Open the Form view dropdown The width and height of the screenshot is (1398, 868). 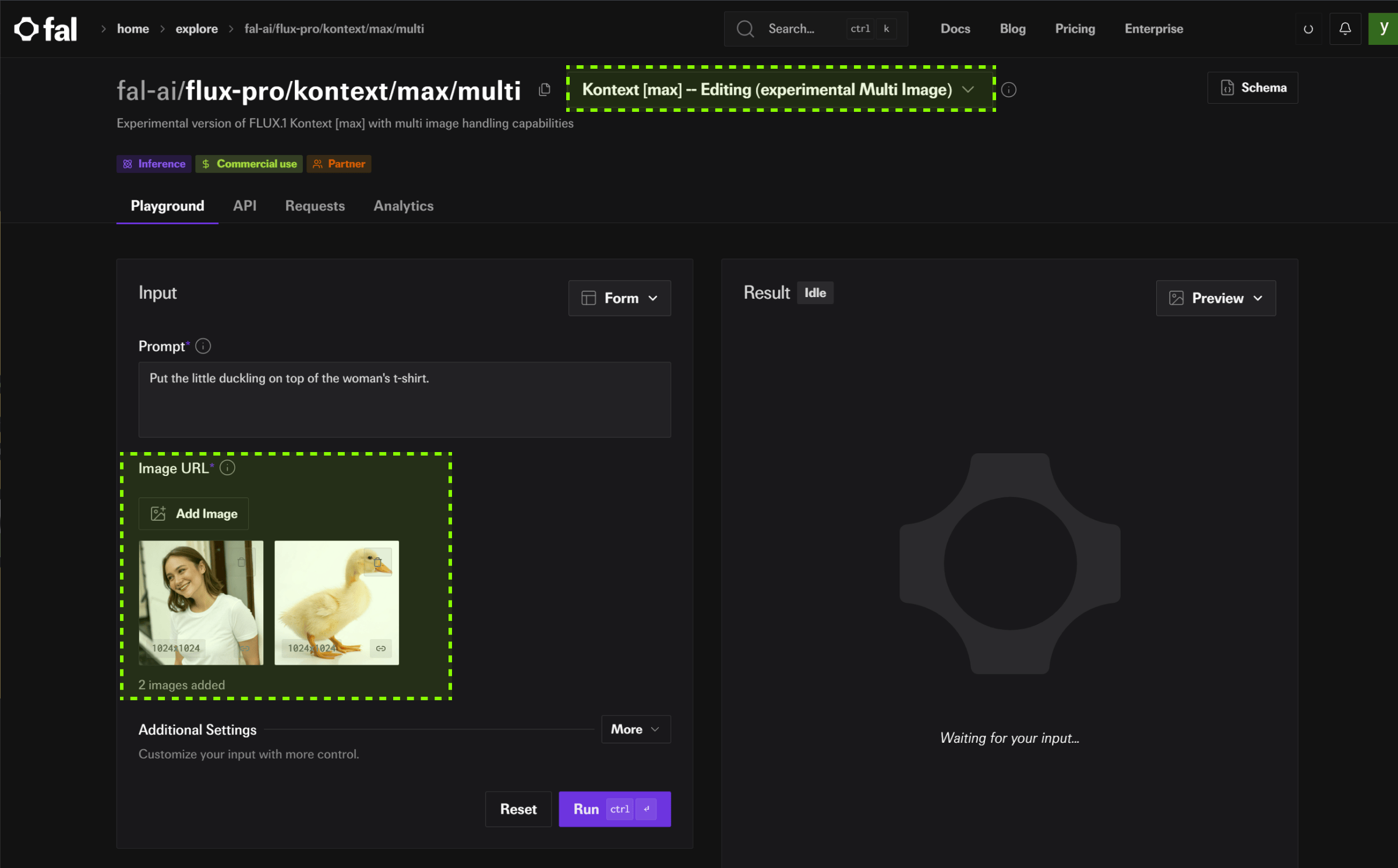tap(620, 298)
